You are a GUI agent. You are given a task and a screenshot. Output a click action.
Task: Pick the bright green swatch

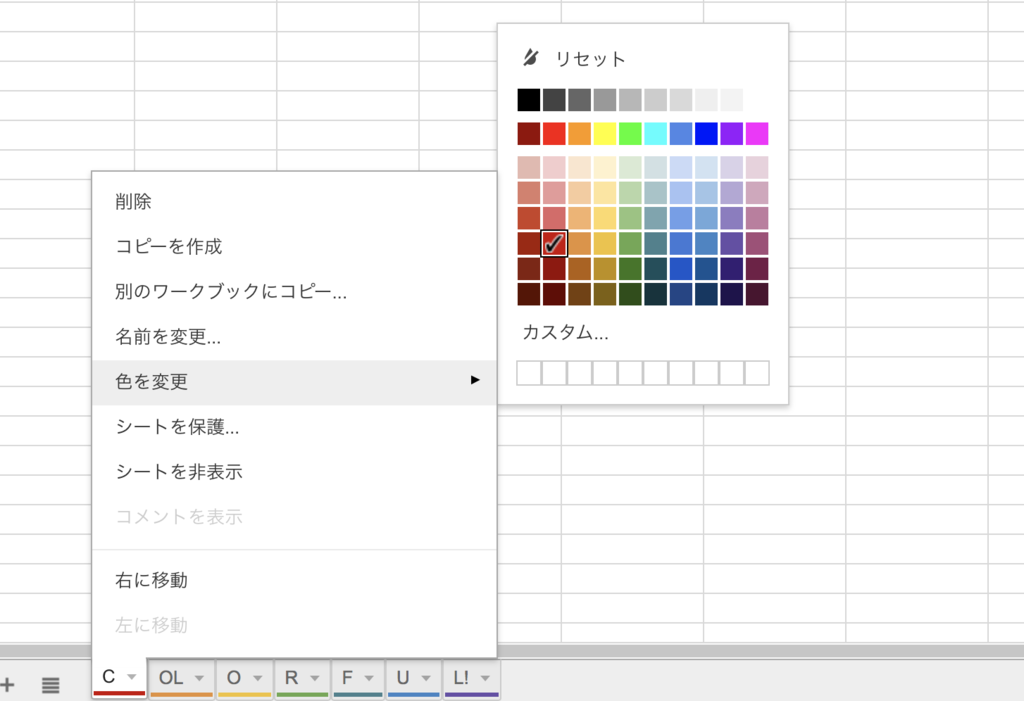click(630, 133)
